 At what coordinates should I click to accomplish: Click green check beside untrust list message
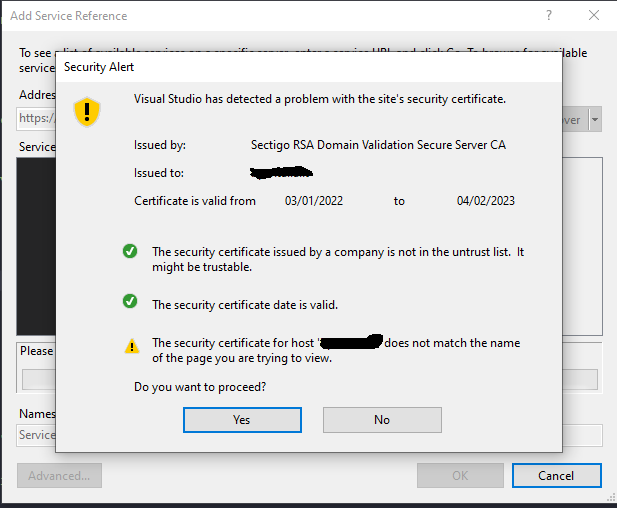pyautogui.click(x=130, y=251)
